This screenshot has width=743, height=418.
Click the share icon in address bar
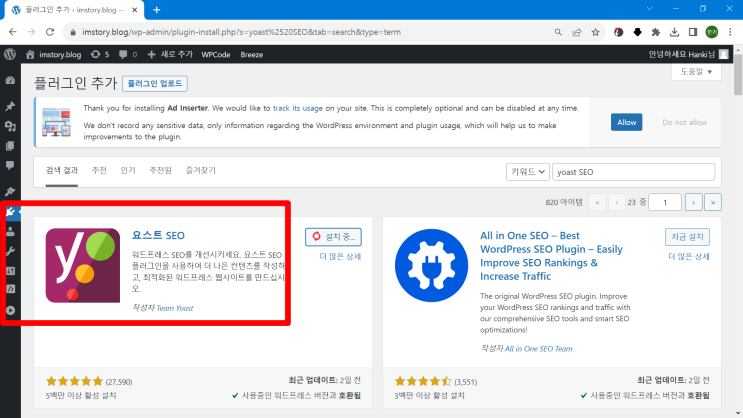pos(577,32)
